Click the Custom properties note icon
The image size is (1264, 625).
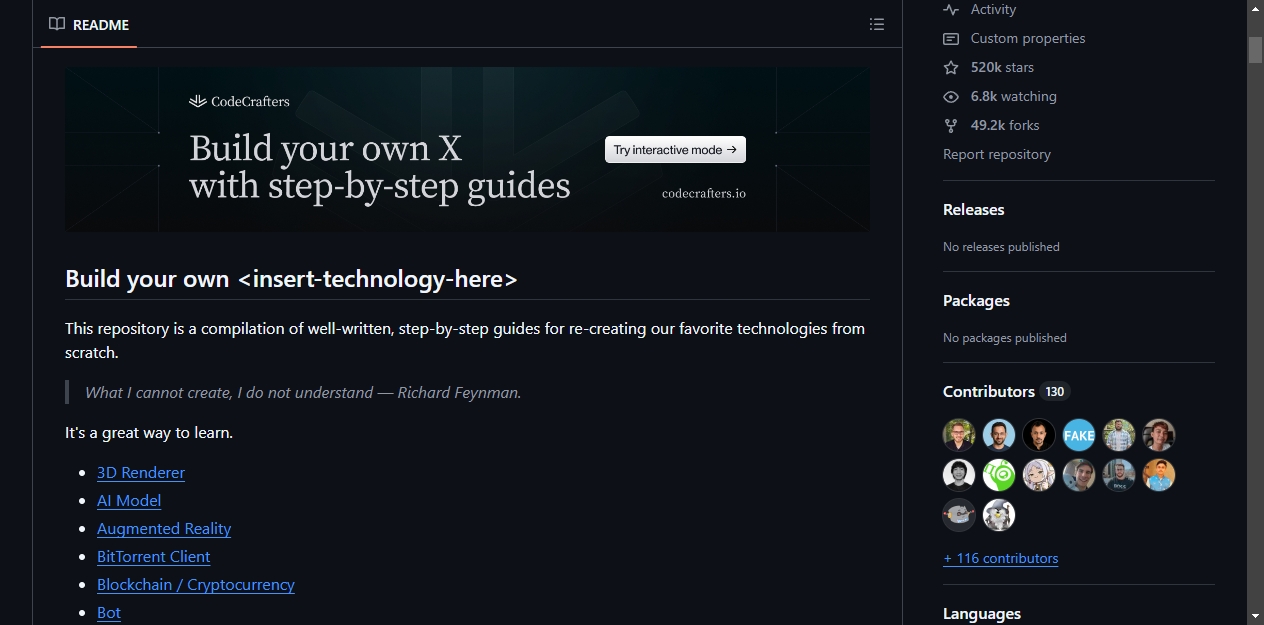951,38
